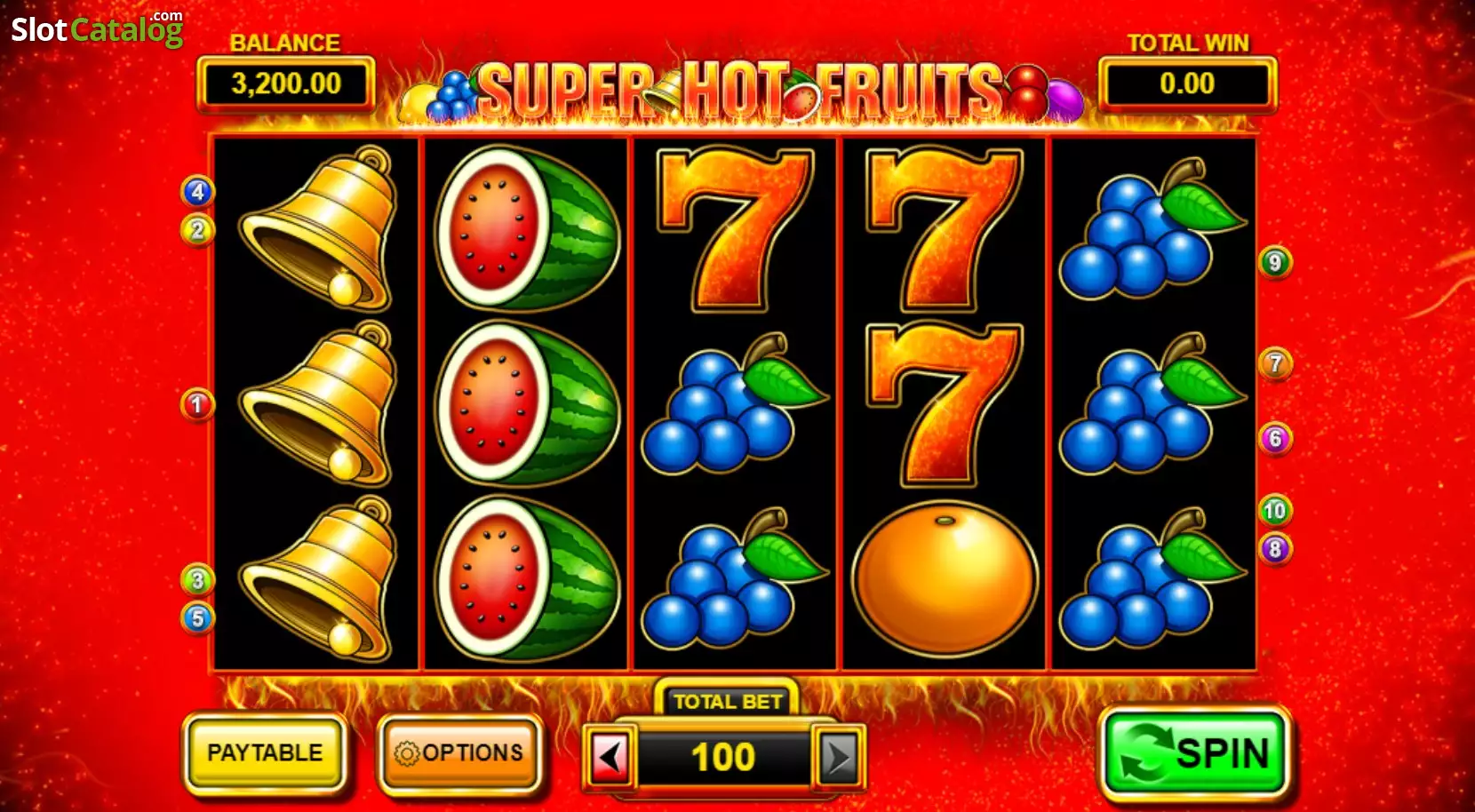
Task: Select payline marker number 9
Action: tap(1275, 263)
